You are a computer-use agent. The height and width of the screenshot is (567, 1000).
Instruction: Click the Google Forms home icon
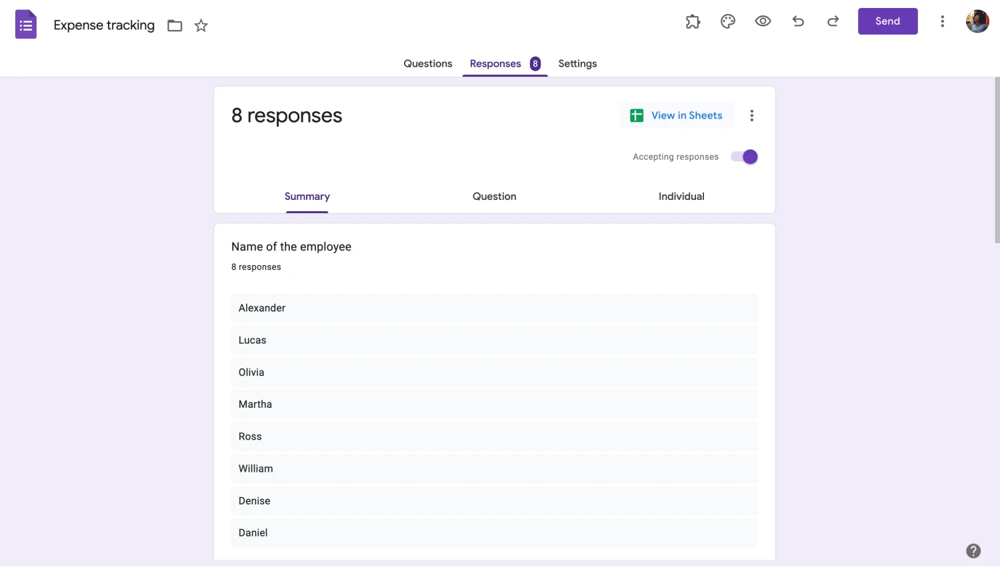[x=26, y=25]
